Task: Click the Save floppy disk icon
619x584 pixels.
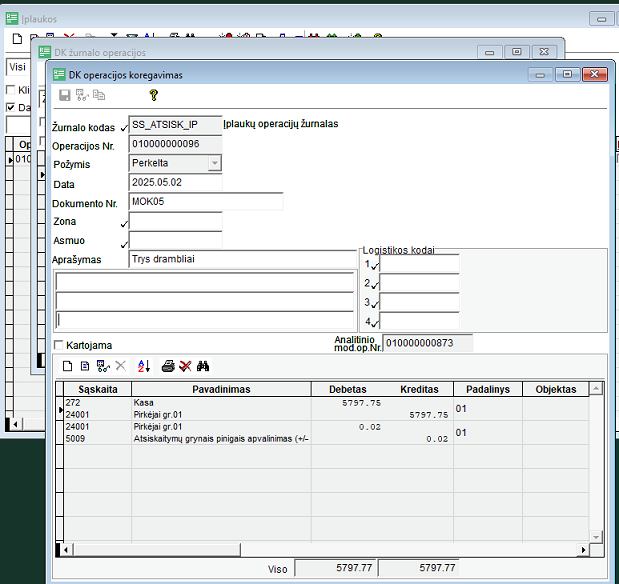Action: [x=64, y=95]
